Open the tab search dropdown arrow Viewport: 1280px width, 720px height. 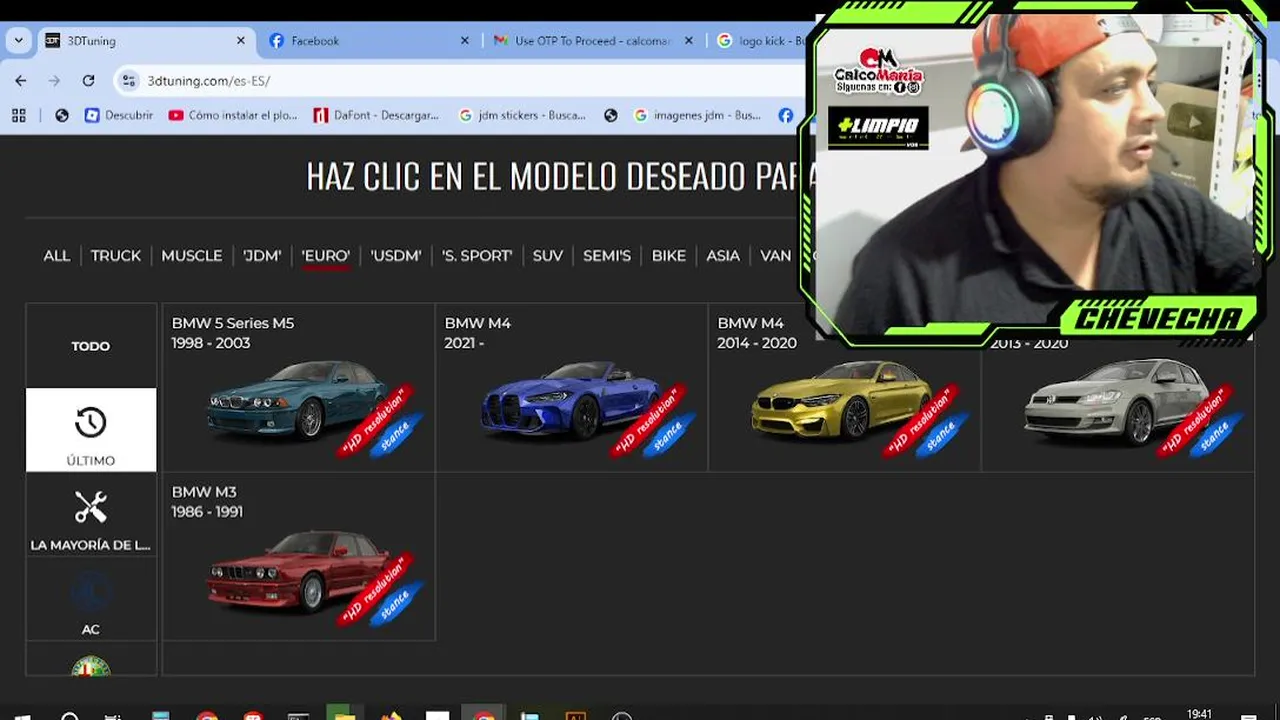(18, 41)
